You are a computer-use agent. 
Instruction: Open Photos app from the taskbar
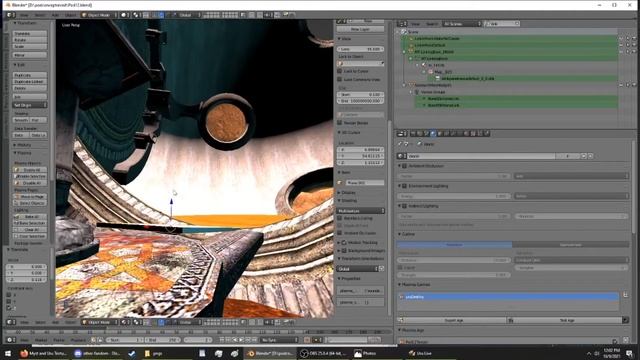point(365,353)
